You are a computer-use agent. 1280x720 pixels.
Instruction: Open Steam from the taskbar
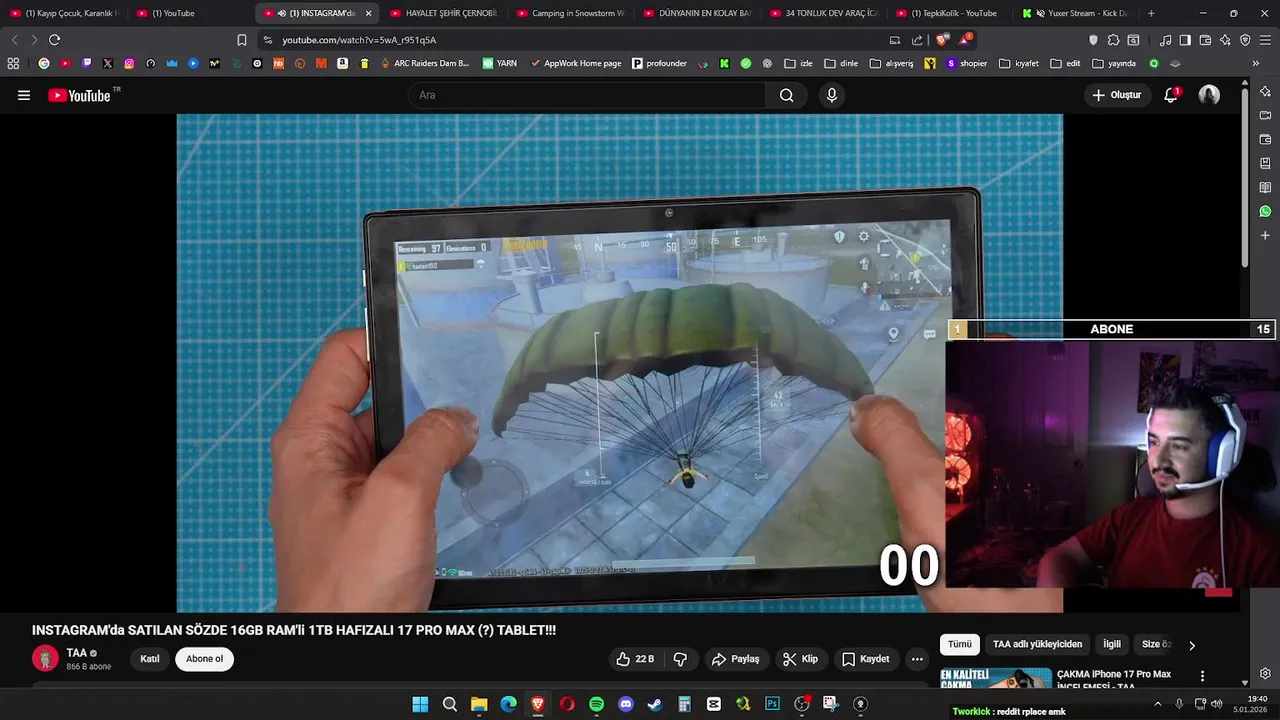pos(655,704)
